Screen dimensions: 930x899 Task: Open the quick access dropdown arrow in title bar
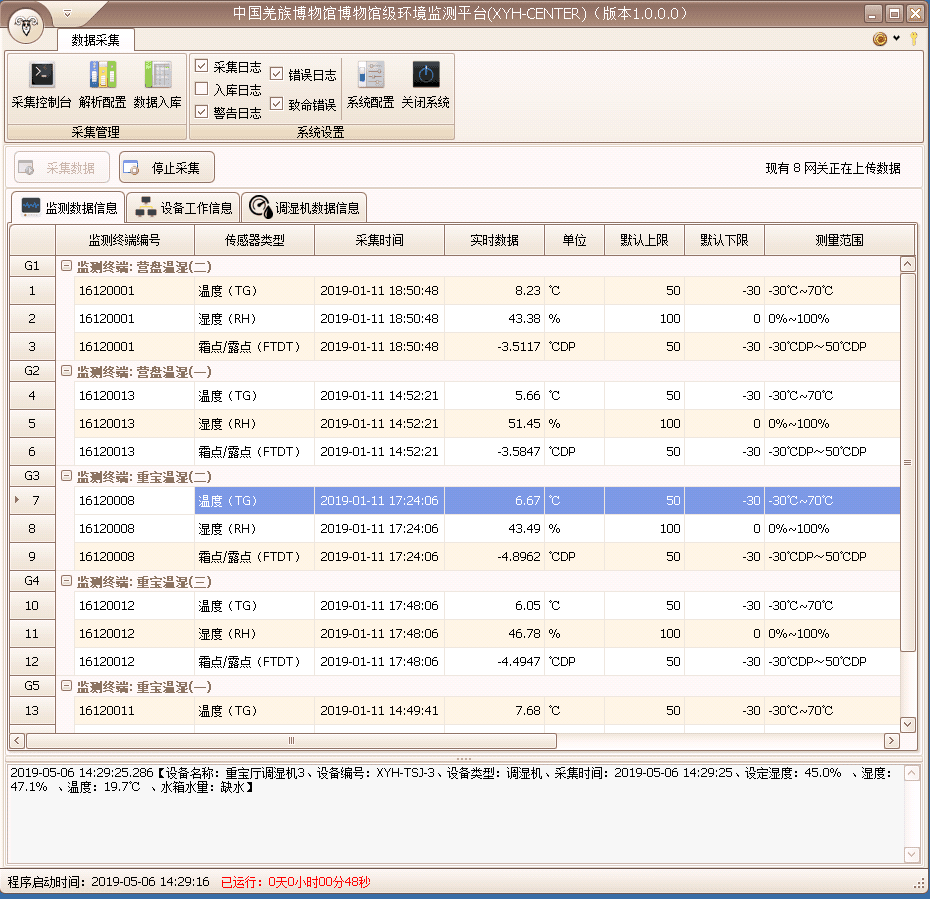tap(67, 13)
